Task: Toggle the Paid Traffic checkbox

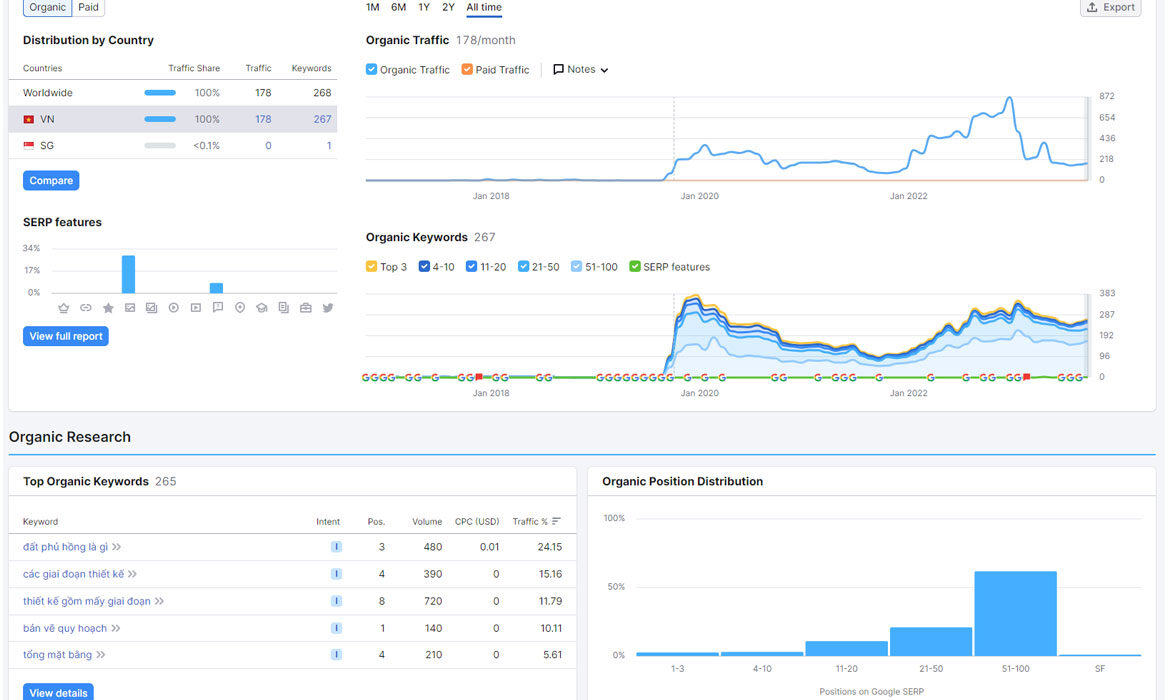Action: coord(467,69)
